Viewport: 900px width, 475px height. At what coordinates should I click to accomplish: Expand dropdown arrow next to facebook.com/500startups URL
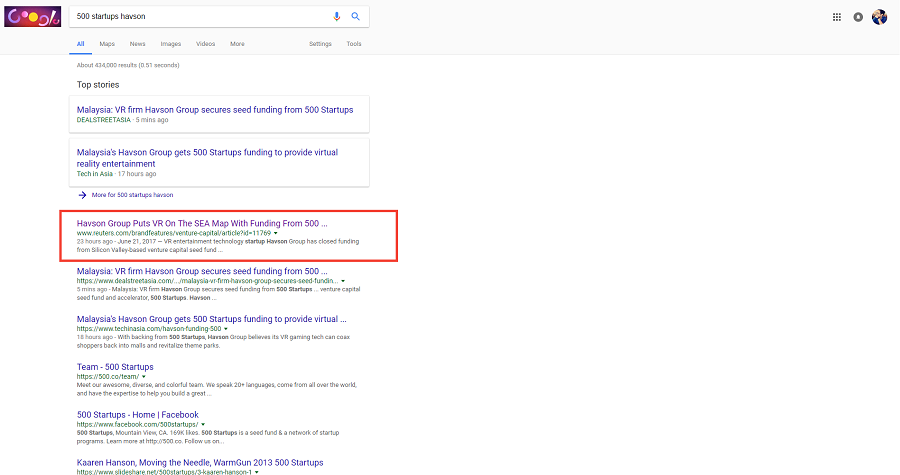pyautogui.click(x=203, y=425)
